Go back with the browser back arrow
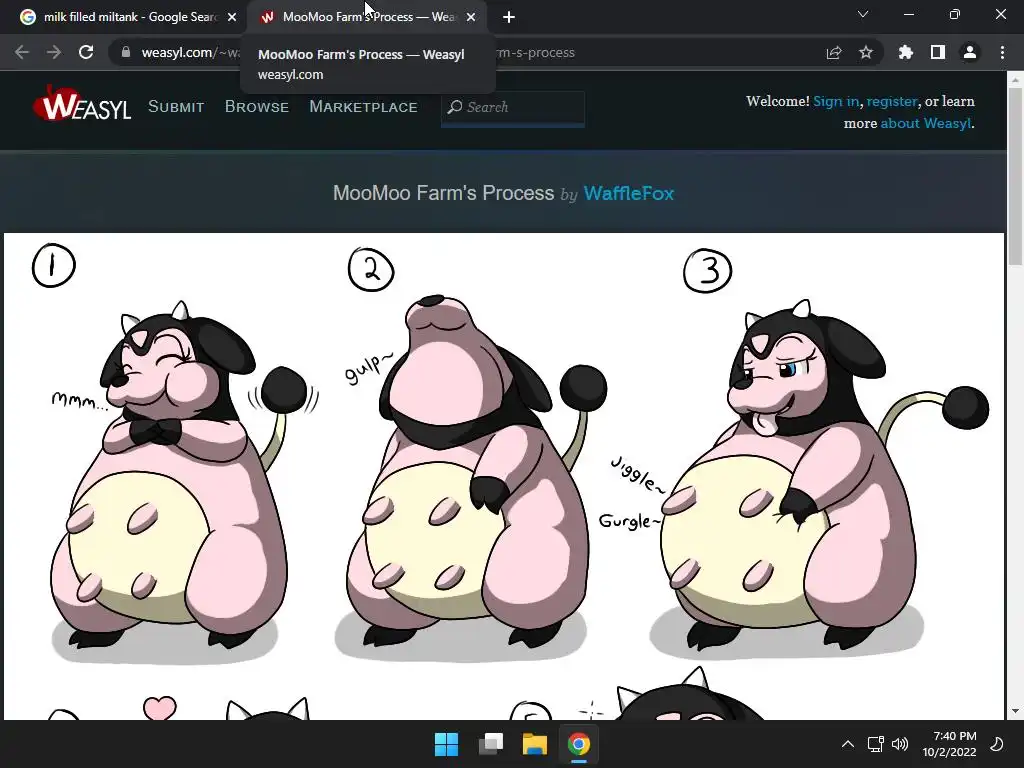The width and height of the screenshot is (1024, 768). 22,52
